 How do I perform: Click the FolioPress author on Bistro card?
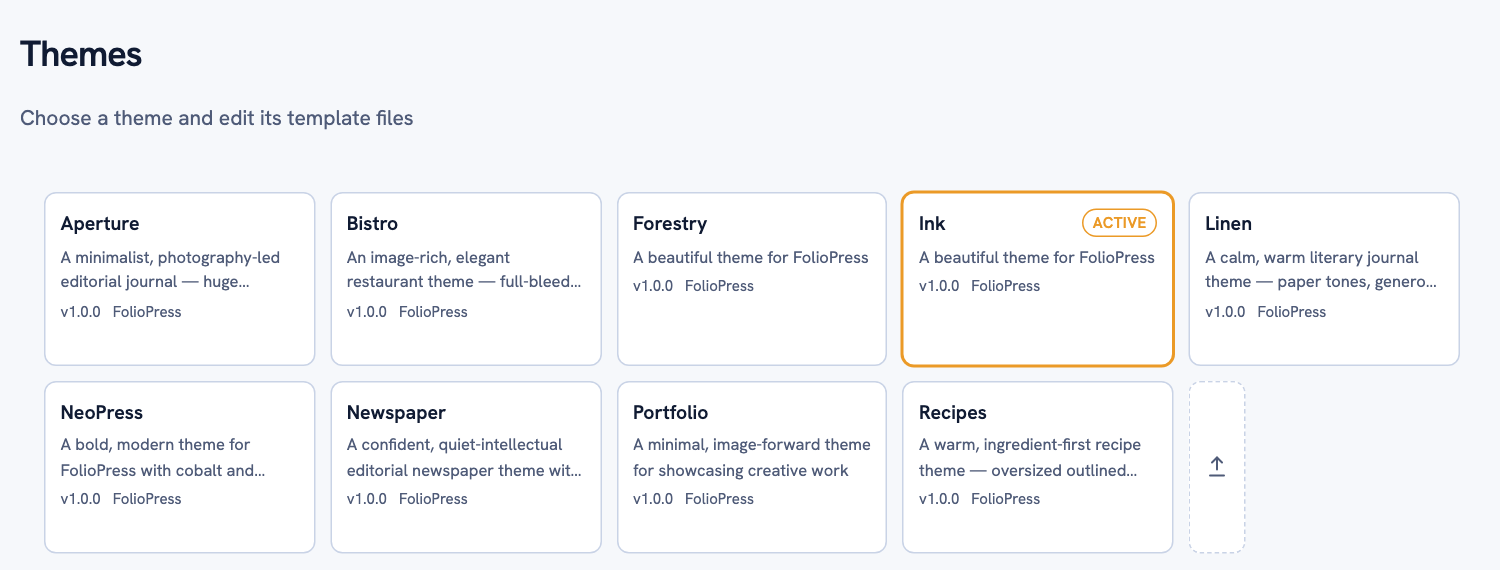[x=433, y=312]
